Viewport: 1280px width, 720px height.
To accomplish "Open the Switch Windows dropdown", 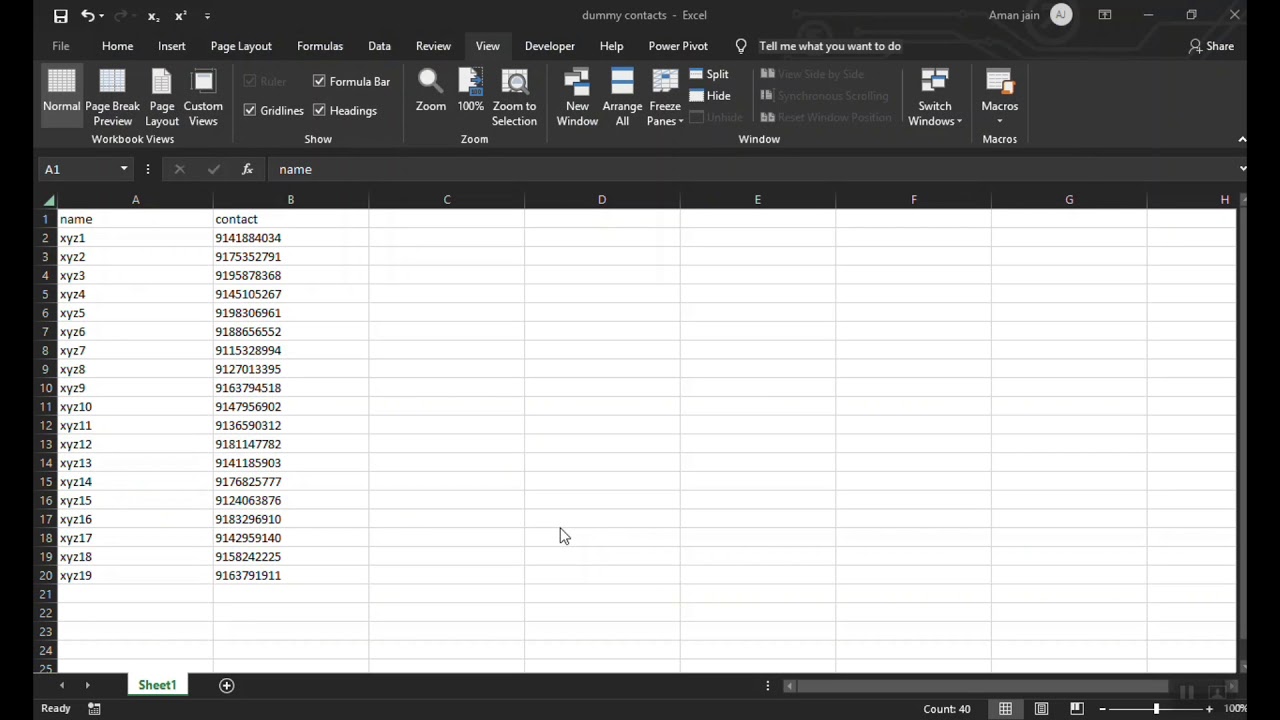I will coord(935,97).
